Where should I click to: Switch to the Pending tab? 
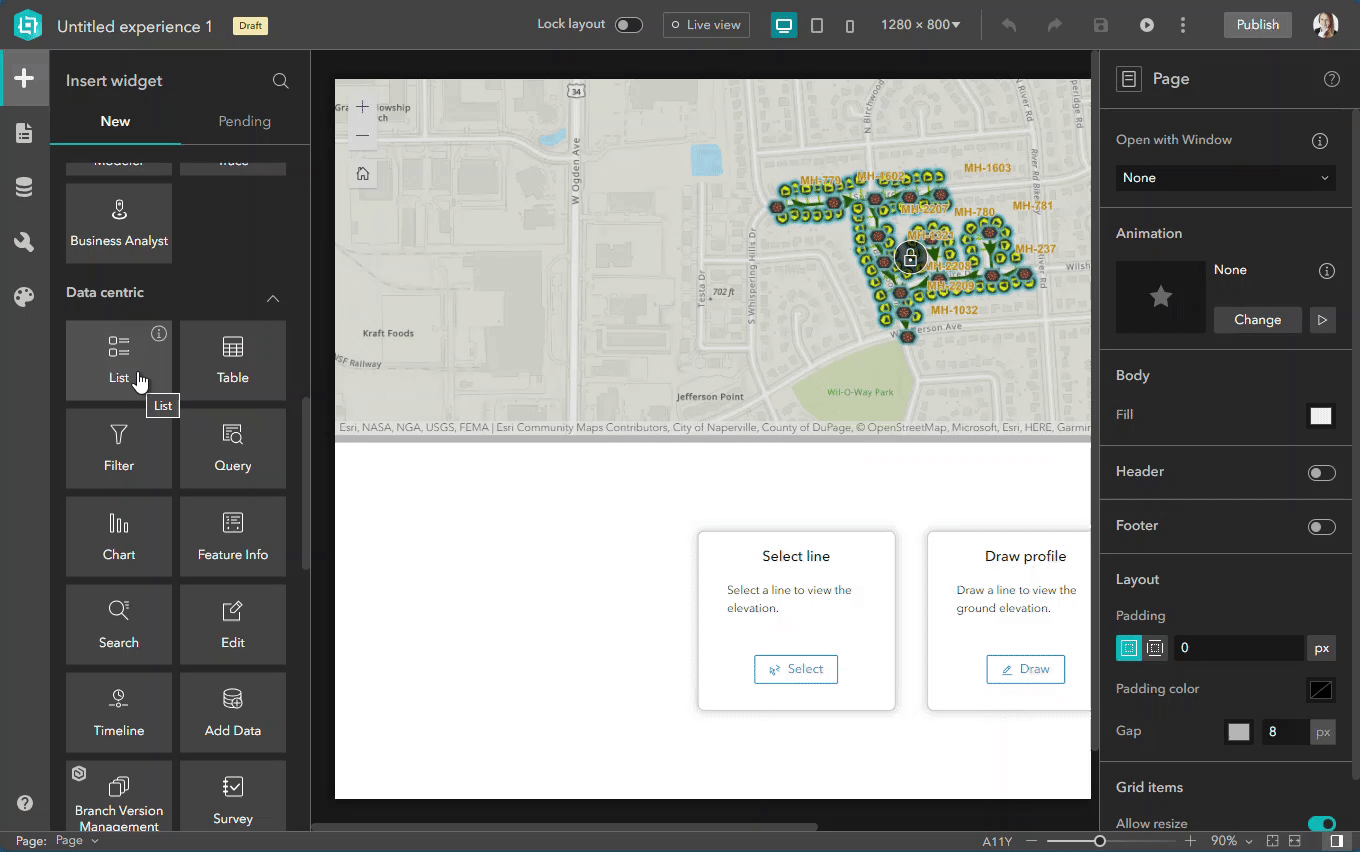pos(245,122)
